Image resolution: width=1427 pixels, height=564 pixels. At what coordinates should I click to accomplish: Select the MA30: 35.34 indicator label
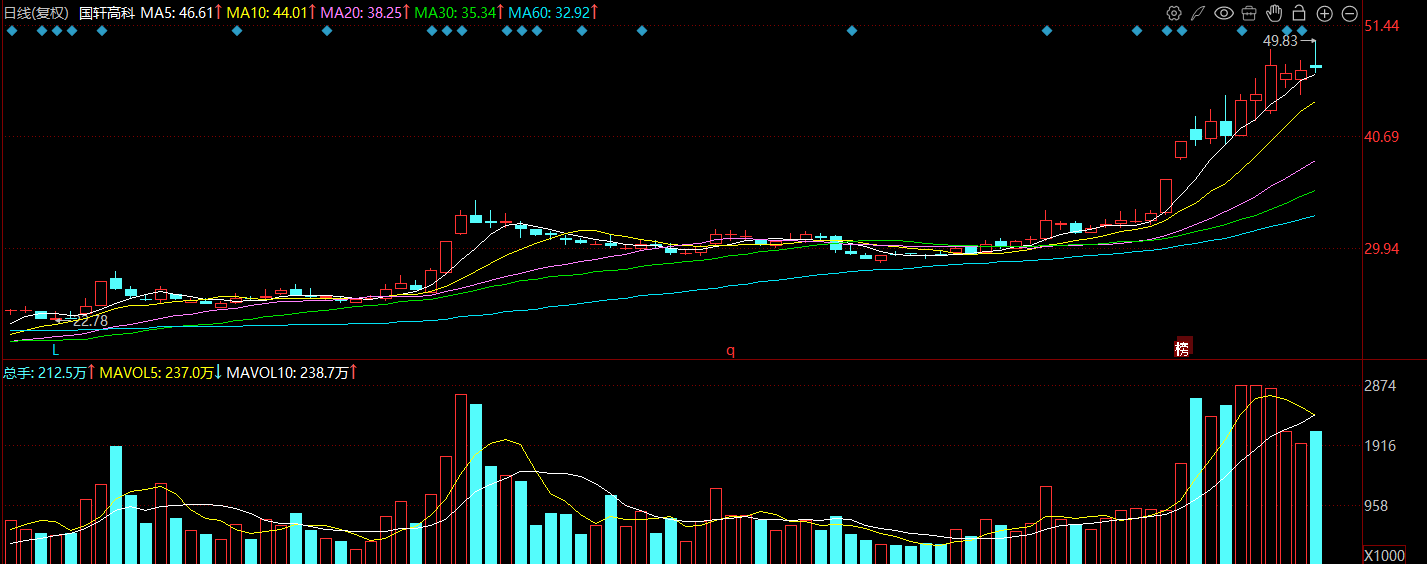(x=456, y=13)
